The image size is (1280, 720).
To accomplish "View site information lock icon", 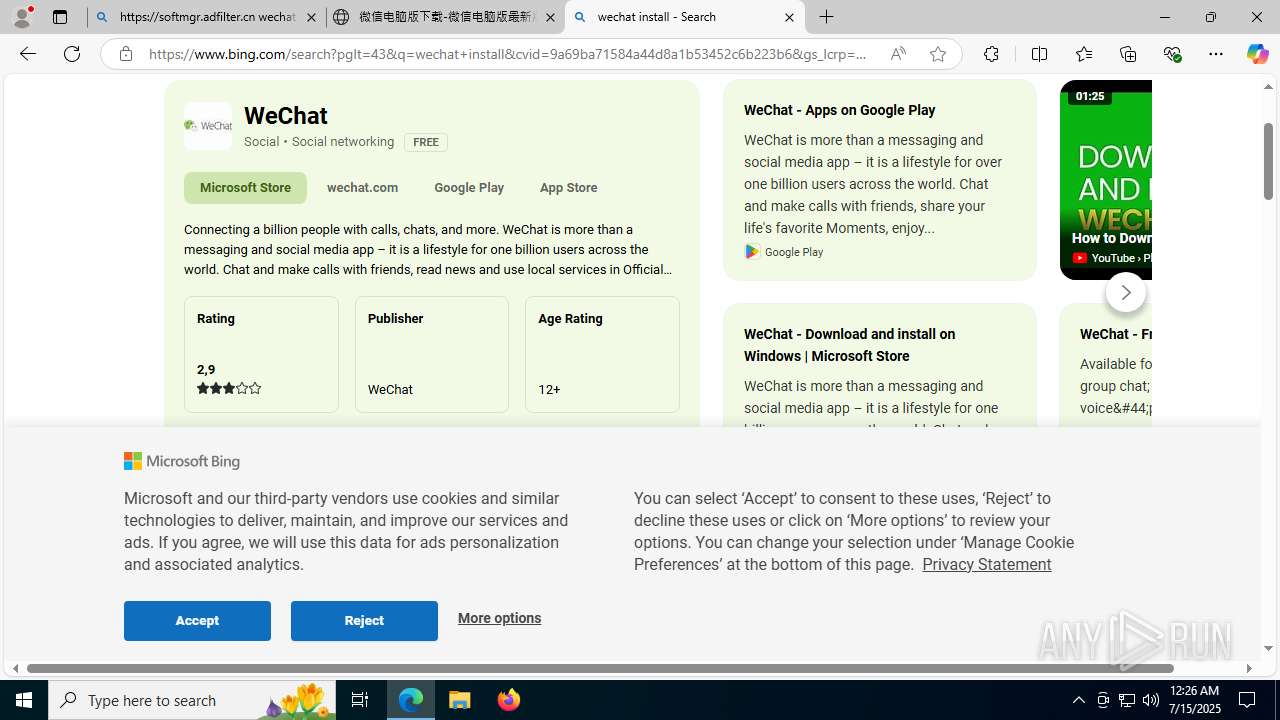I will point(125,54).
